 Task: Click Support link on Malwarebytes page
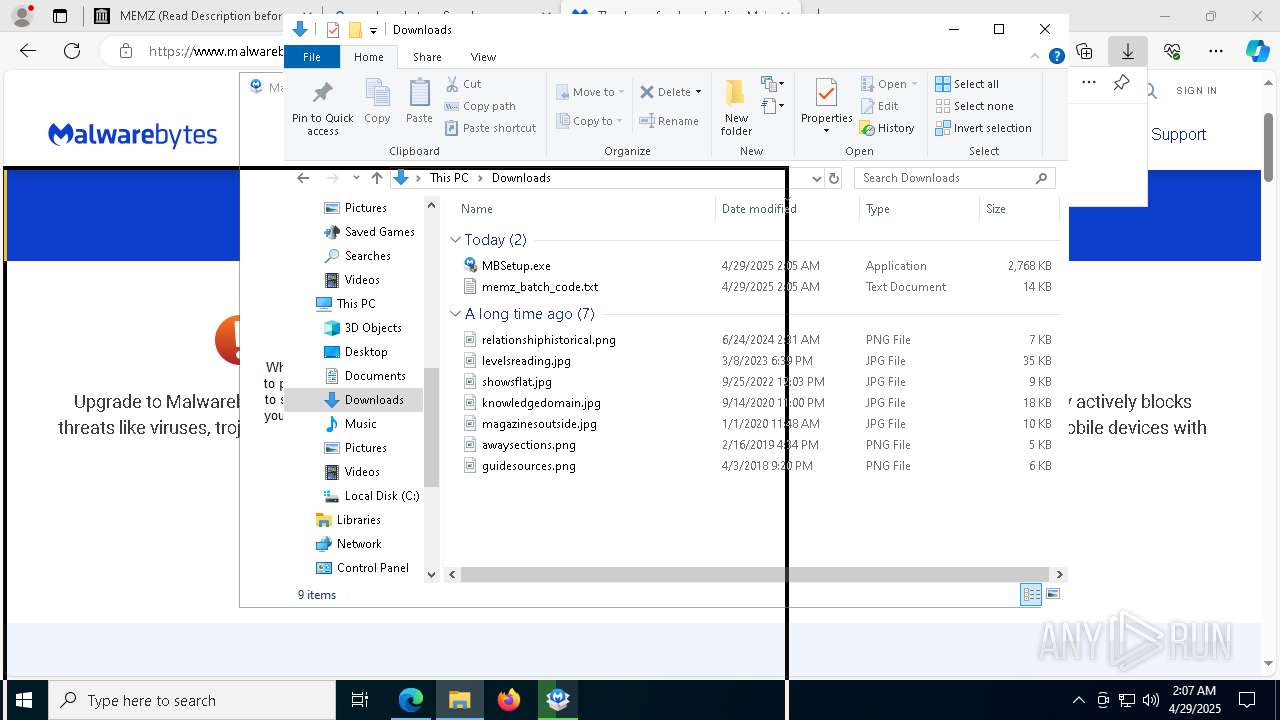click(1178, 134)
